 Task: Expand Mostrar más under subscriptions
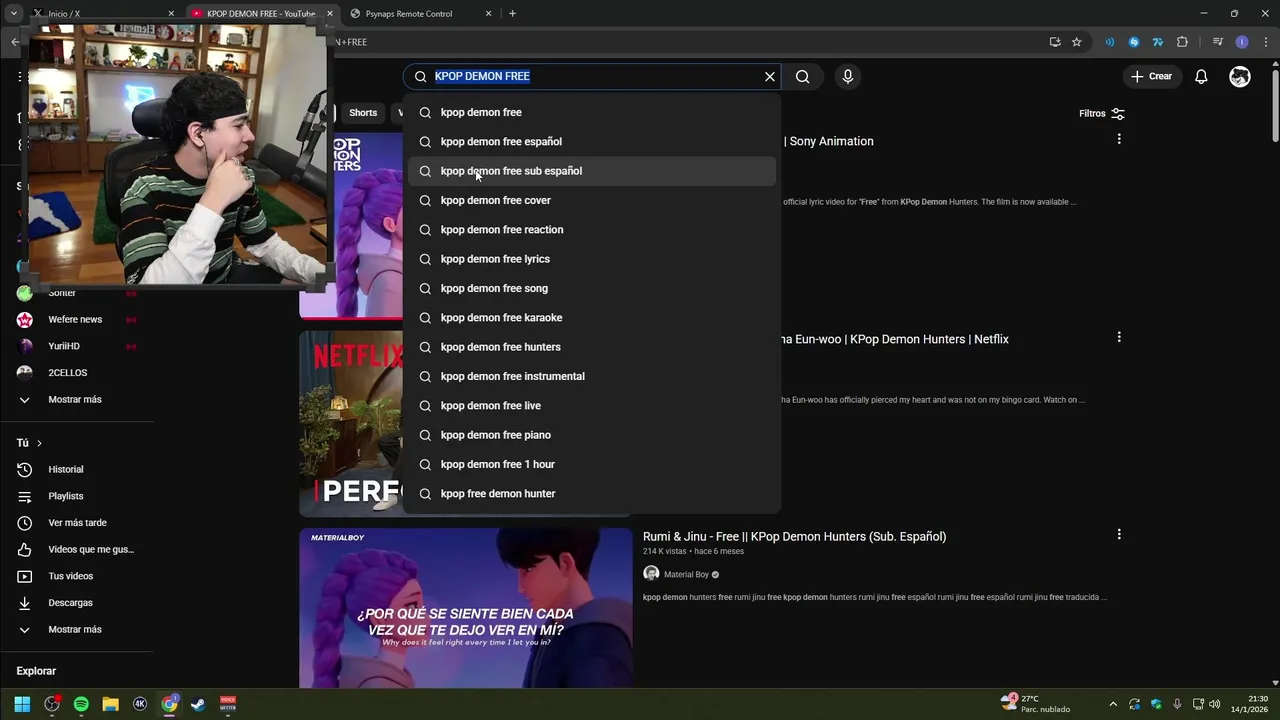coord(74,399)
